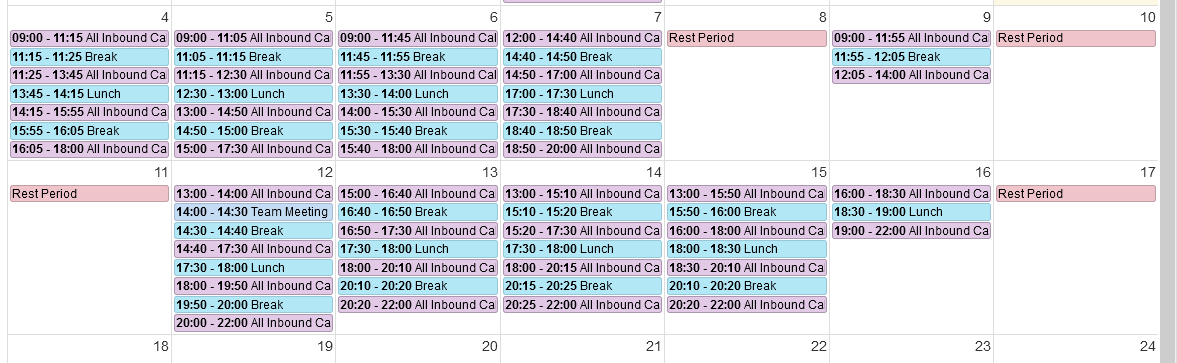The width and height of the screenshot is (1177, 363).
Task: Click the vertical scrollbar at right edge
Action: point(1168,182)
